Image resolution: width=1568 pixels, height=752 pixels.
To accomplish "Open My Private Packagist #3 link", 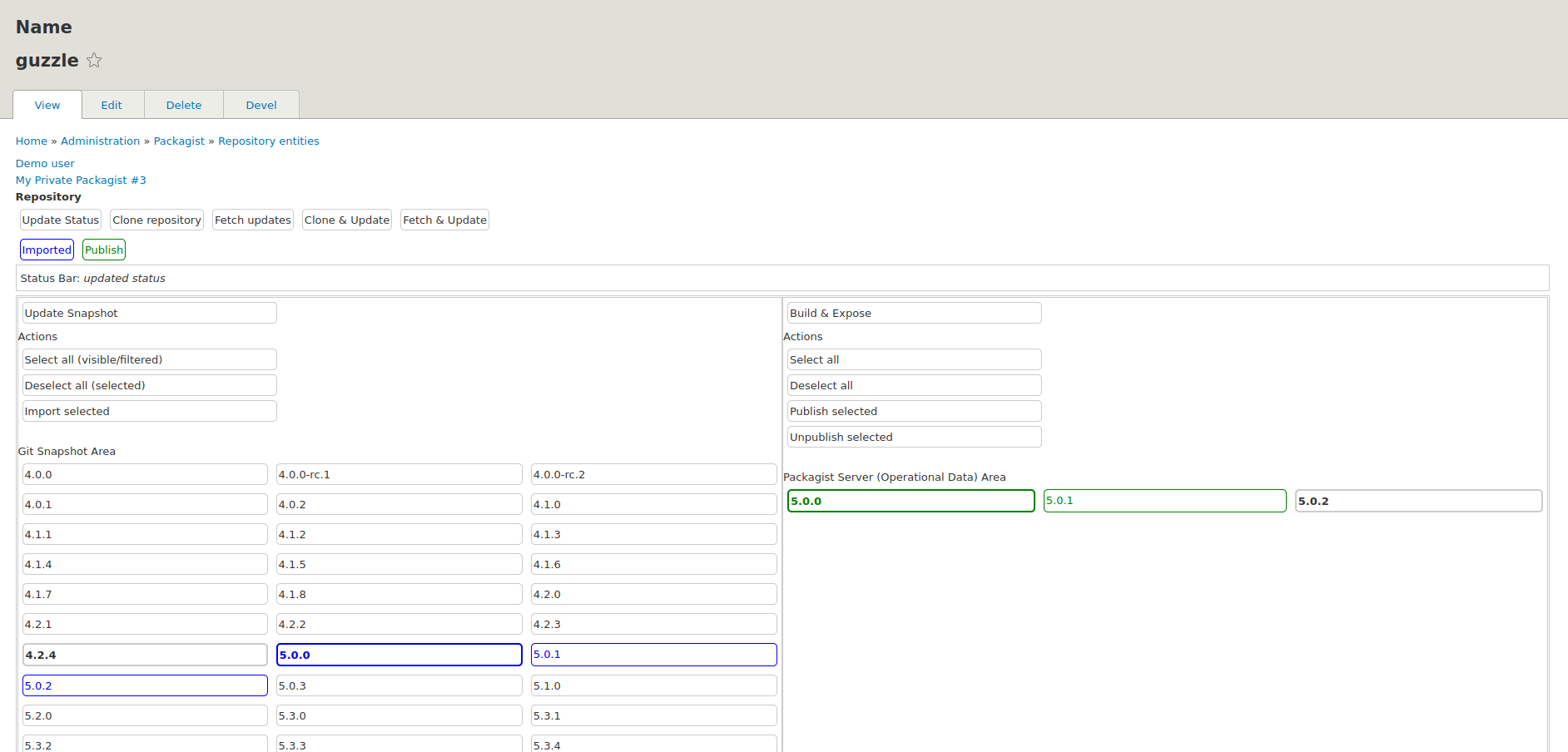I will tap(81, 181).
